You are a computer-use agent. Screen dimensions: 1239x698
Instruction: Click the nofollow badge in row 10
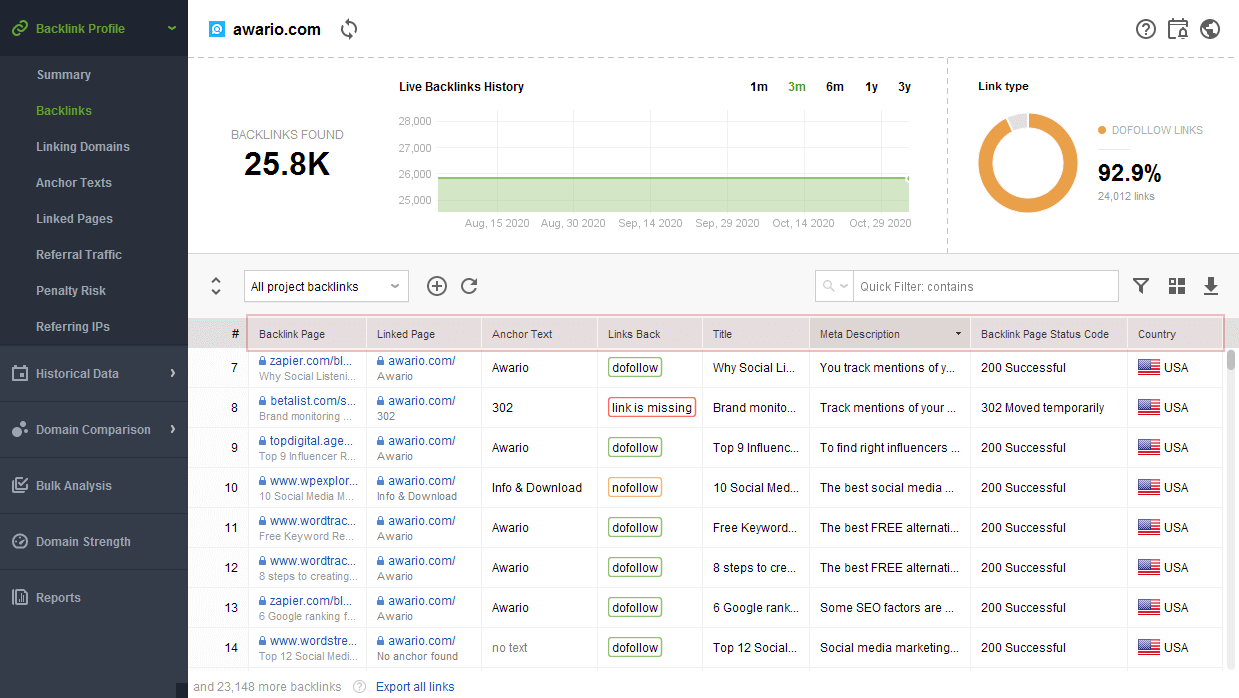635,488
